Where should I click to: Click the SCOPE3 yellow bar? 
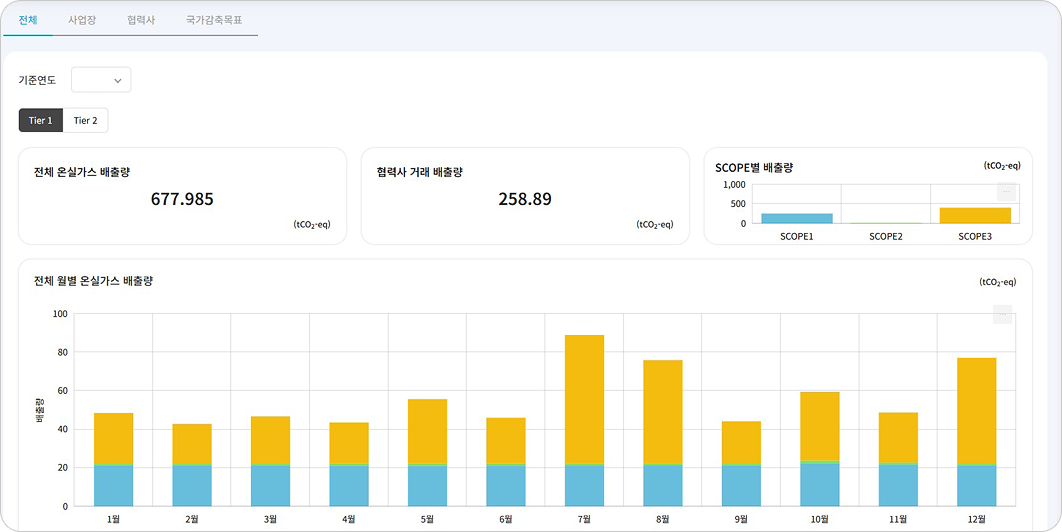click(x=974, y=215)
